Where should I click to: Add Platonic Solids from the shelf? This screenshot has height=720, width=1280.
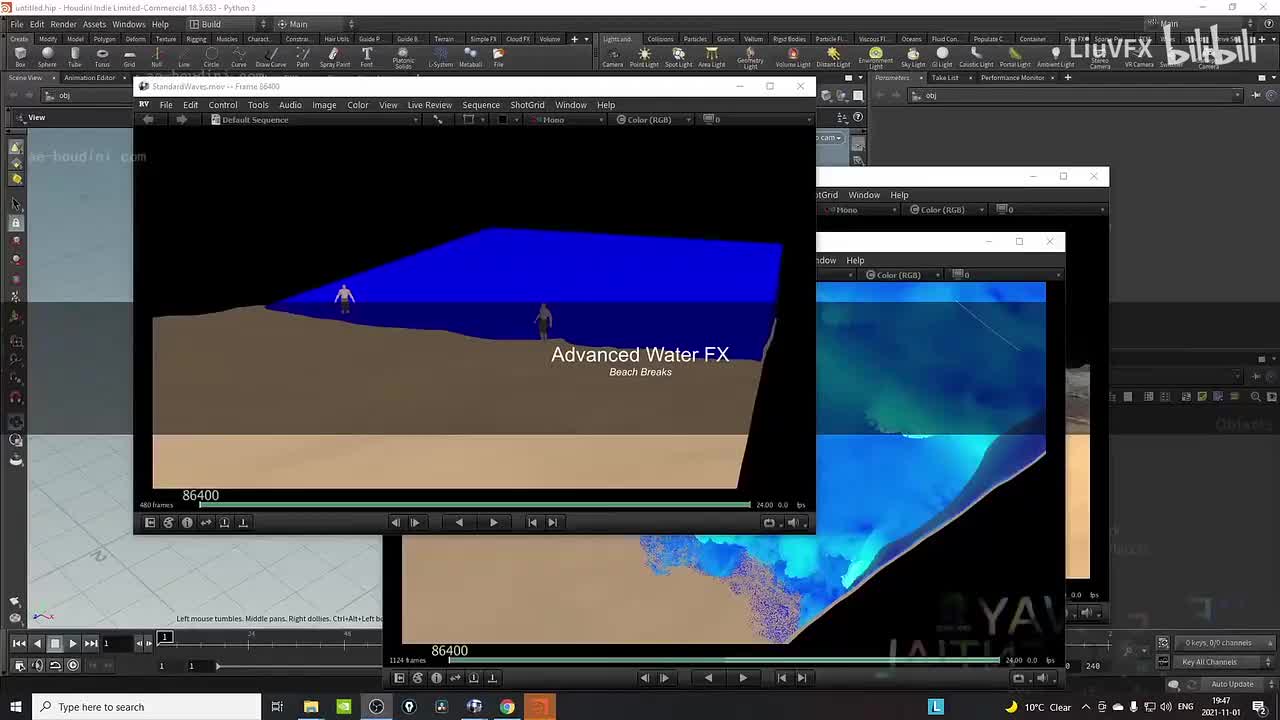(x=403, y=59)
